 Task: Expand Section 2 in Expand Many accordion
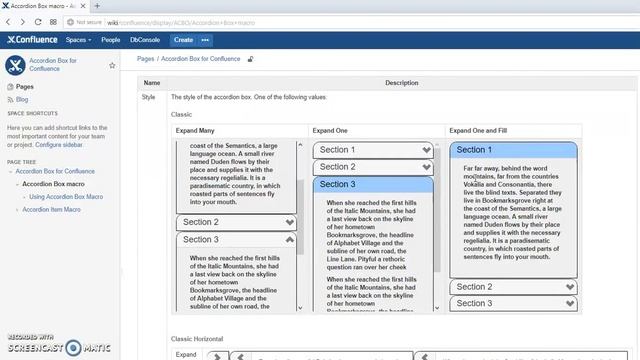[x=236, y=222]
